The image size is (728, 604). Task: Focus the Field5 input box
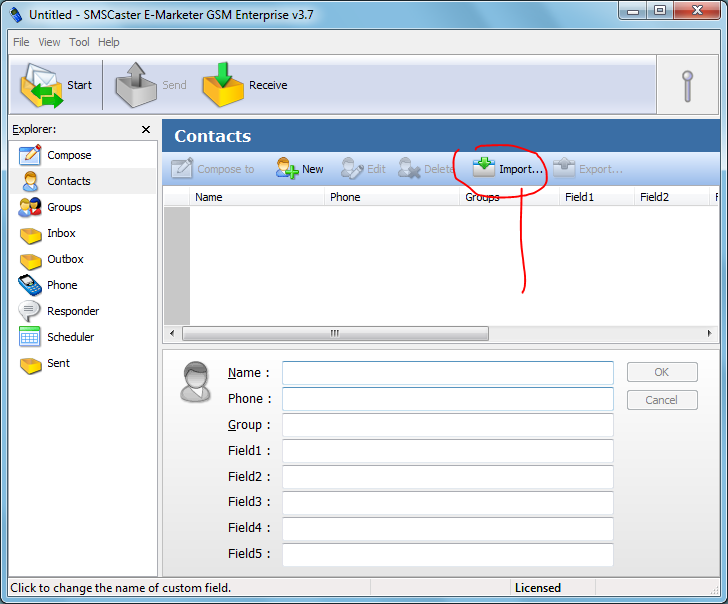click(x=448, y=555)
